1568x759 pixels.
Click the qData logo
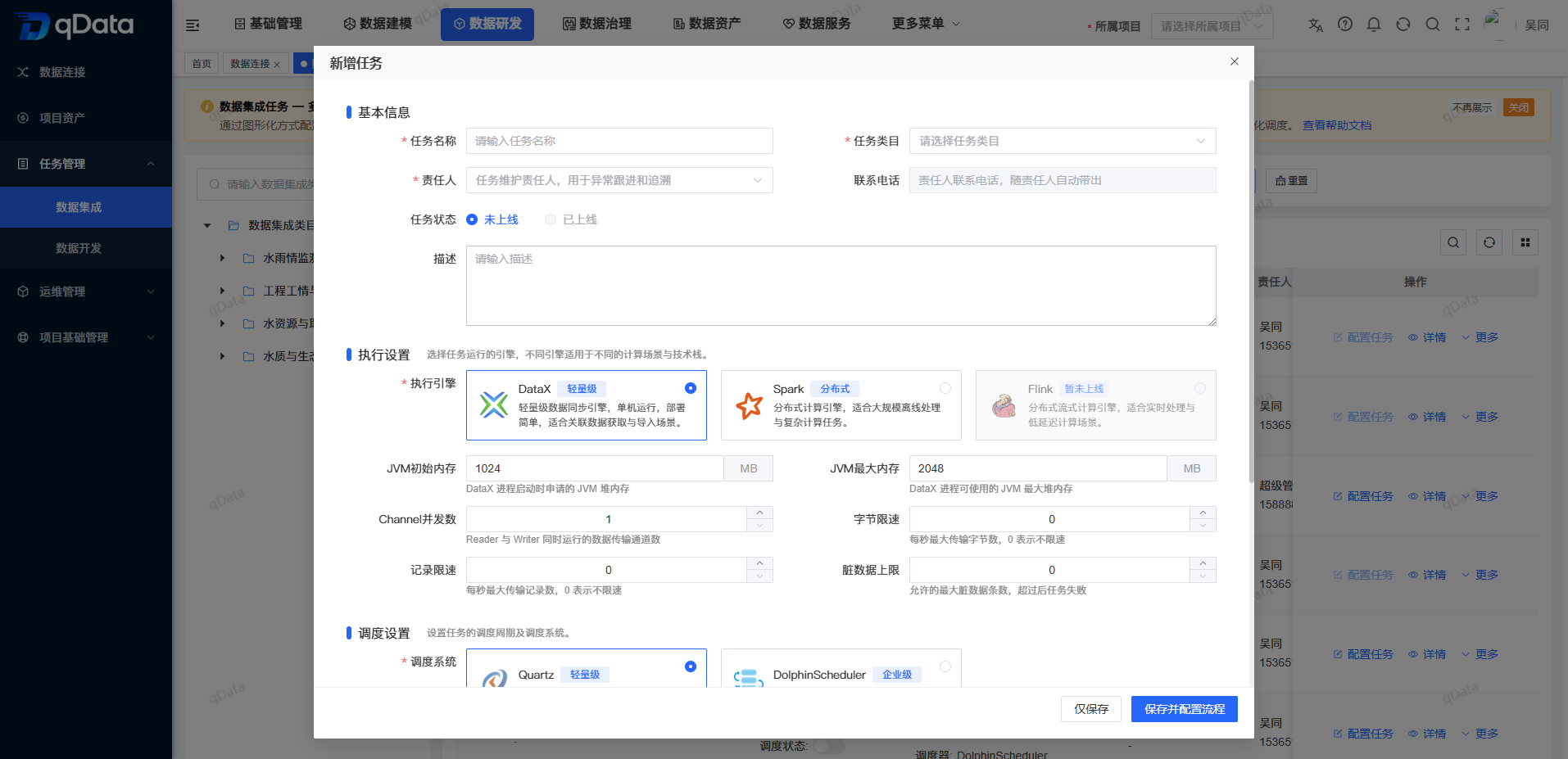[75, 25]
